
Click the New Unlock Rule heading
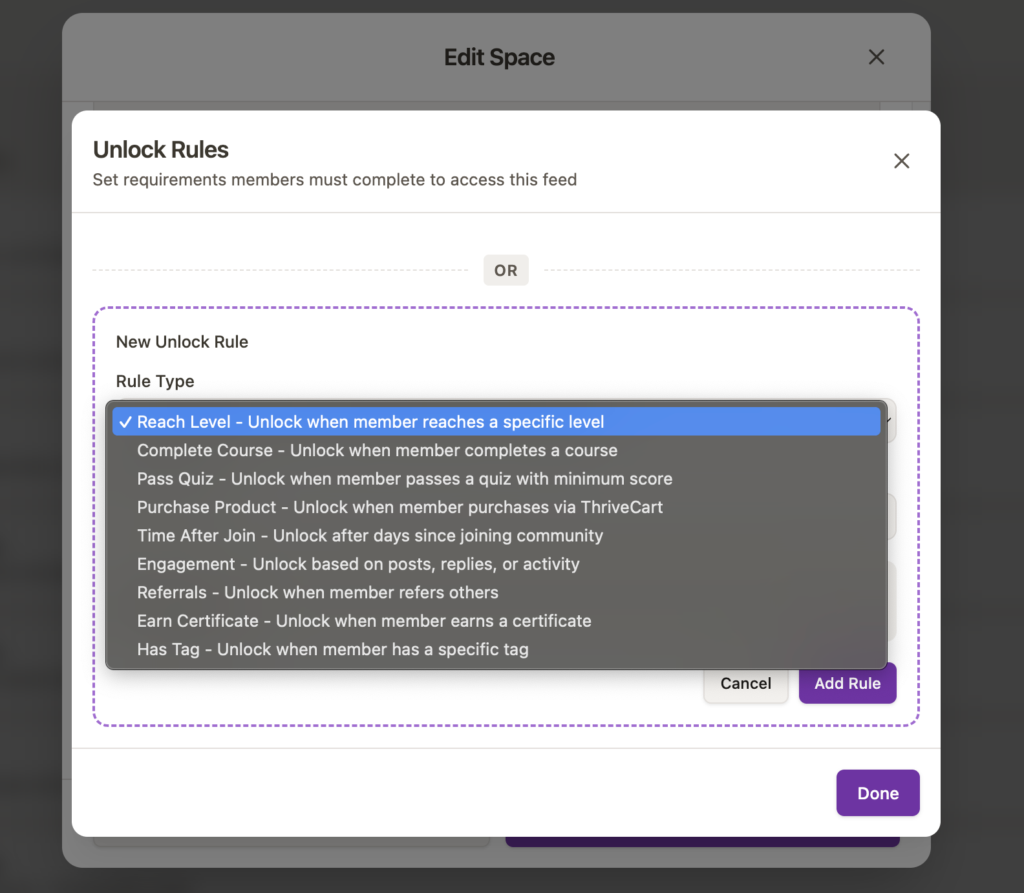(182, 342)
